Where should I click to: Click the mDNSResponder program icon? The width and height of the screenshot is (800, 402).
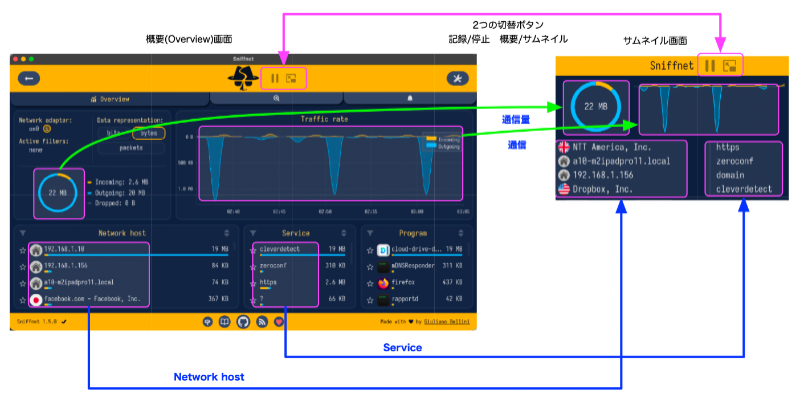click(x=383, y=266)
